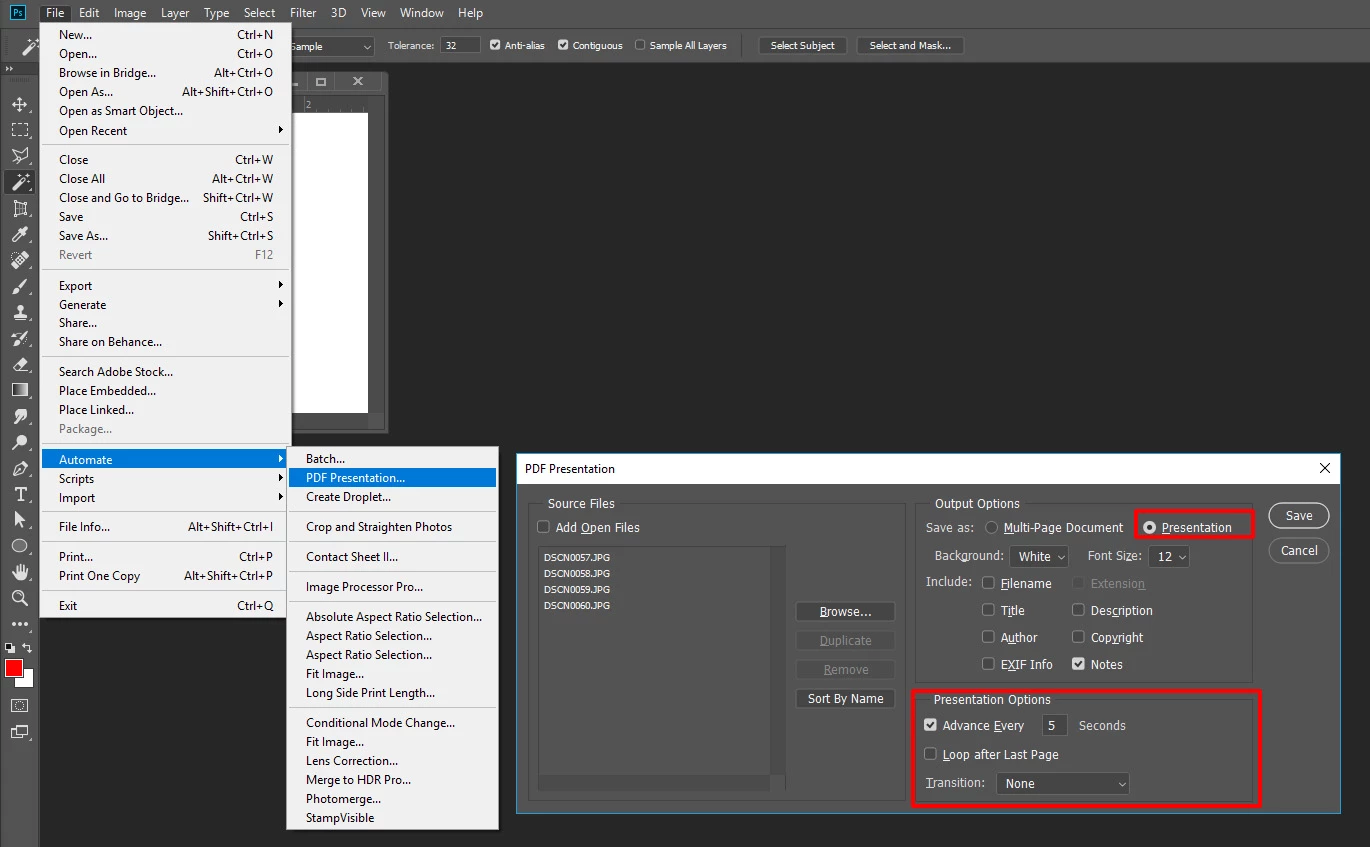
Task: Select the Zoom magnifier tool
Action: [x=20, y=598]
